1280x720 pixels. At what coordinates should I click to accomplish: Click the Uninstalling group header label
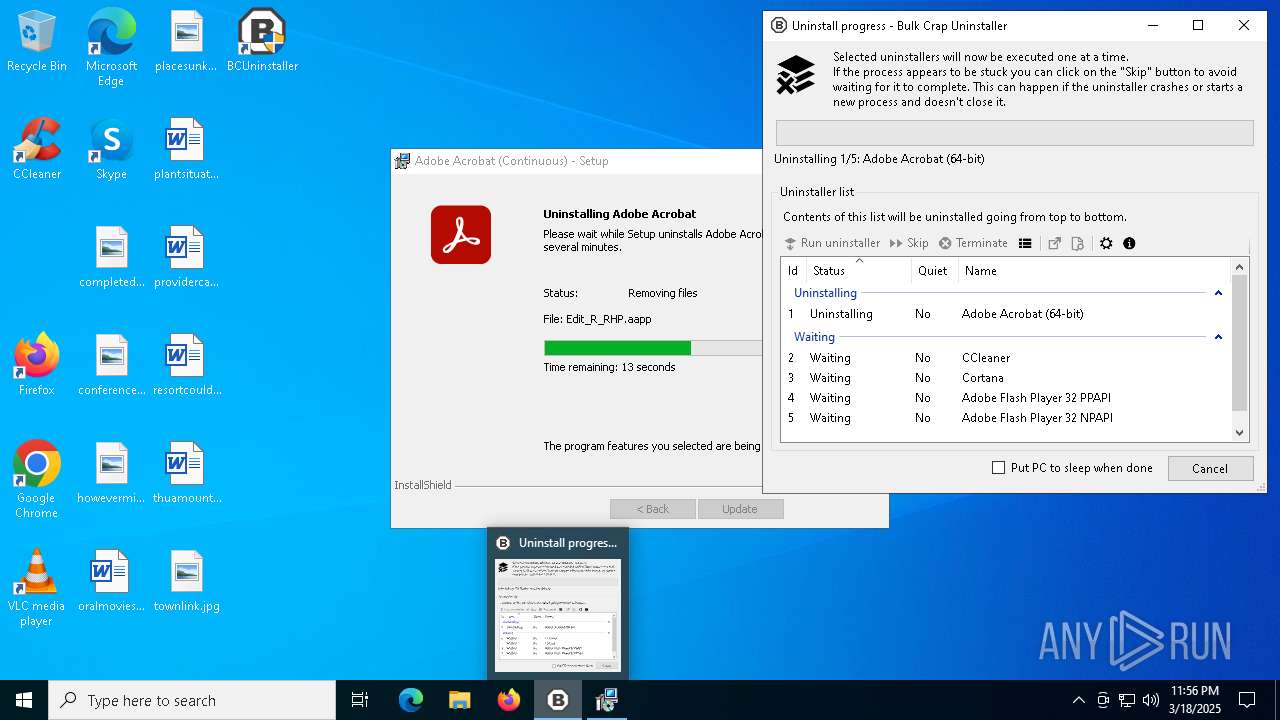[x=825, y=293]
